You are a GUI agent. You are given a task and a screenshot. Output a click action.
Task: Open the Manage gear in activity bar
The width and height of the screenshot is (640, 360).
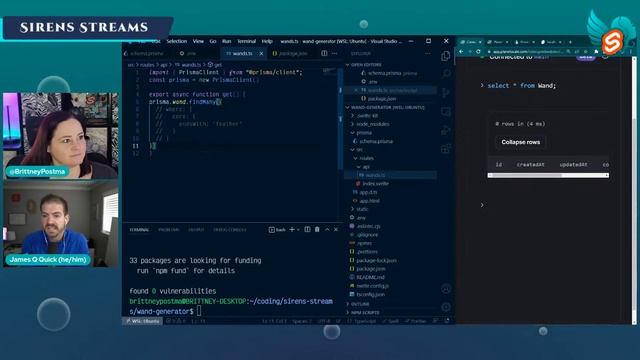click(446, 307)
